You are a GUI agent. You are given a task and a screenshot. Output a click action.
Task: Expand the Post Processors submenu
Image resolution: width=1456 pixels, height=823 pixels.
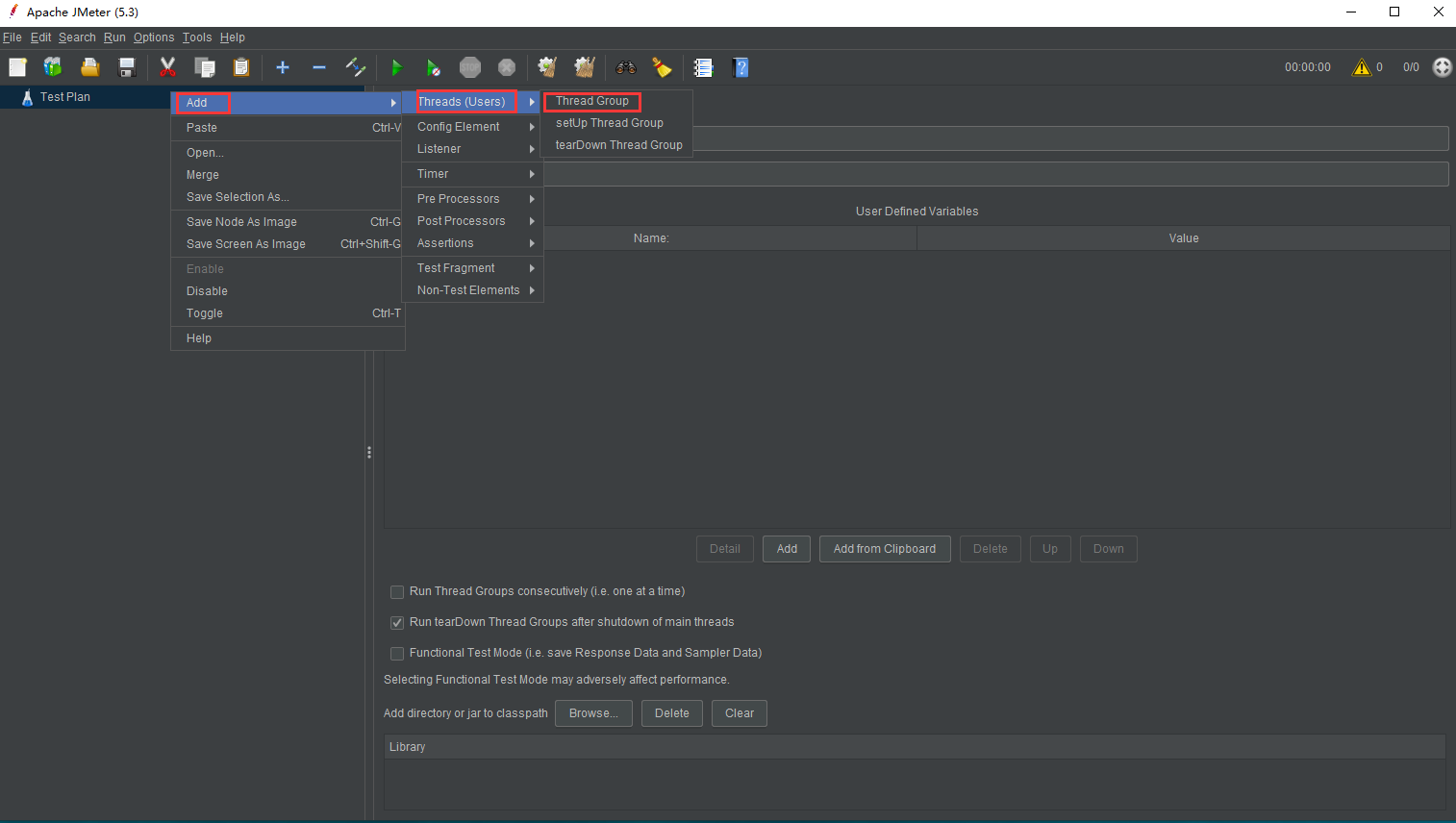pos(472,221)
